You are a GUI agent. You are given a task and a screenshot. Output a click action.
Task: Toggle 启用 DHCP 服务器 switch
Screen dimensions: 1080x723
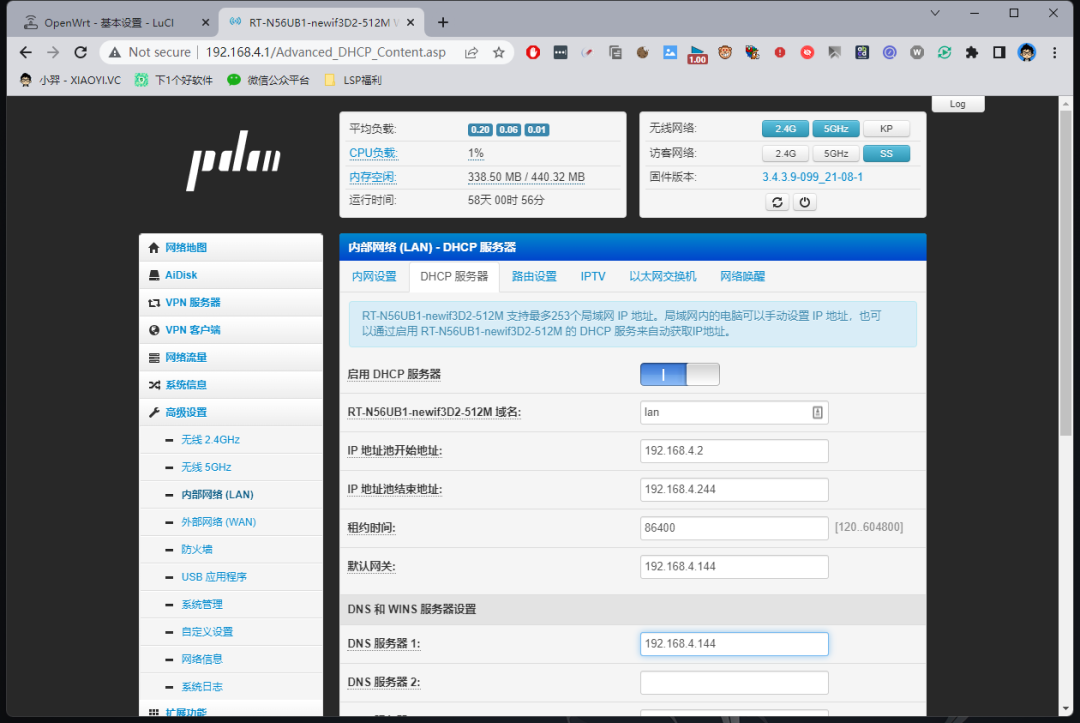pyautogui.click(x=680, y=375)
